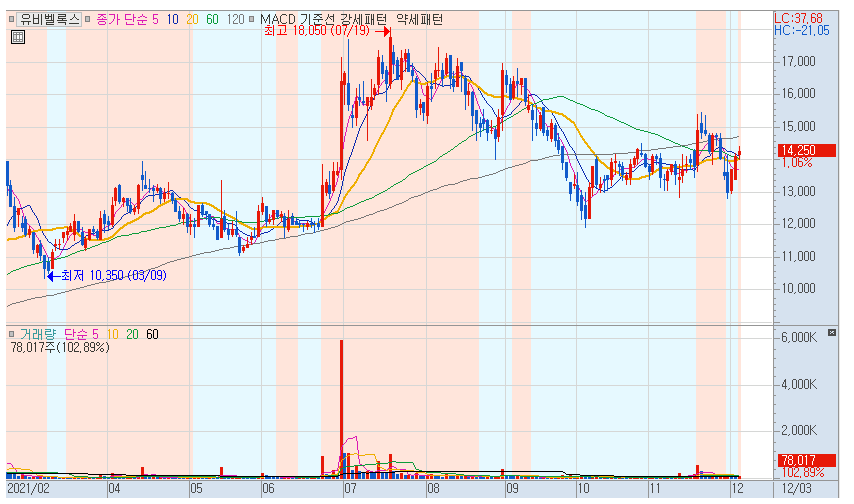Toggle the square marker before MACD 기준선

tap(252, 20)
